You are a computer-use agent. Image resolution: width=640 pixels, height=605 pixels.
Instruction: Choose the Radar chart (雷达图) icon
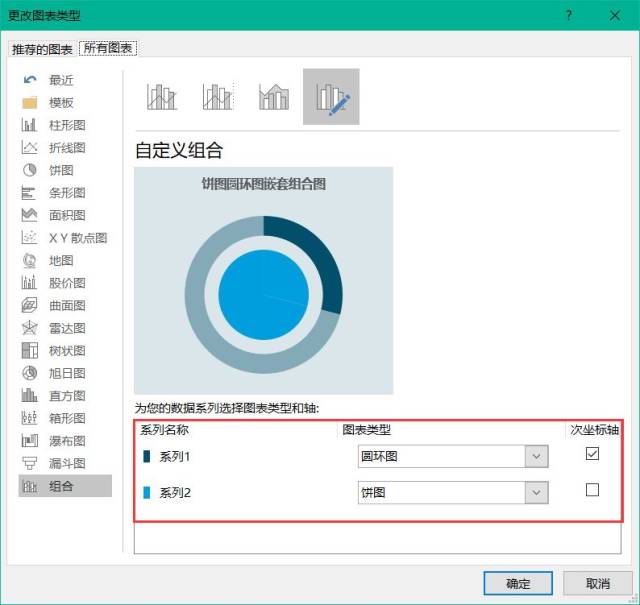click(29, 328)
